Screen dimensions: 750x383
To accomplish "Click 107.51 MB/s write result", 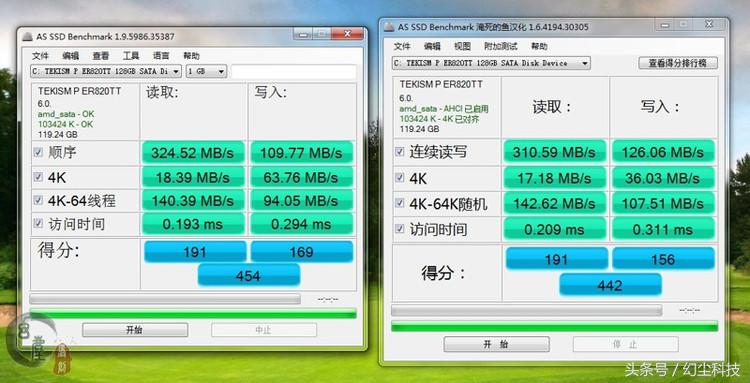I will pos(663,204).
